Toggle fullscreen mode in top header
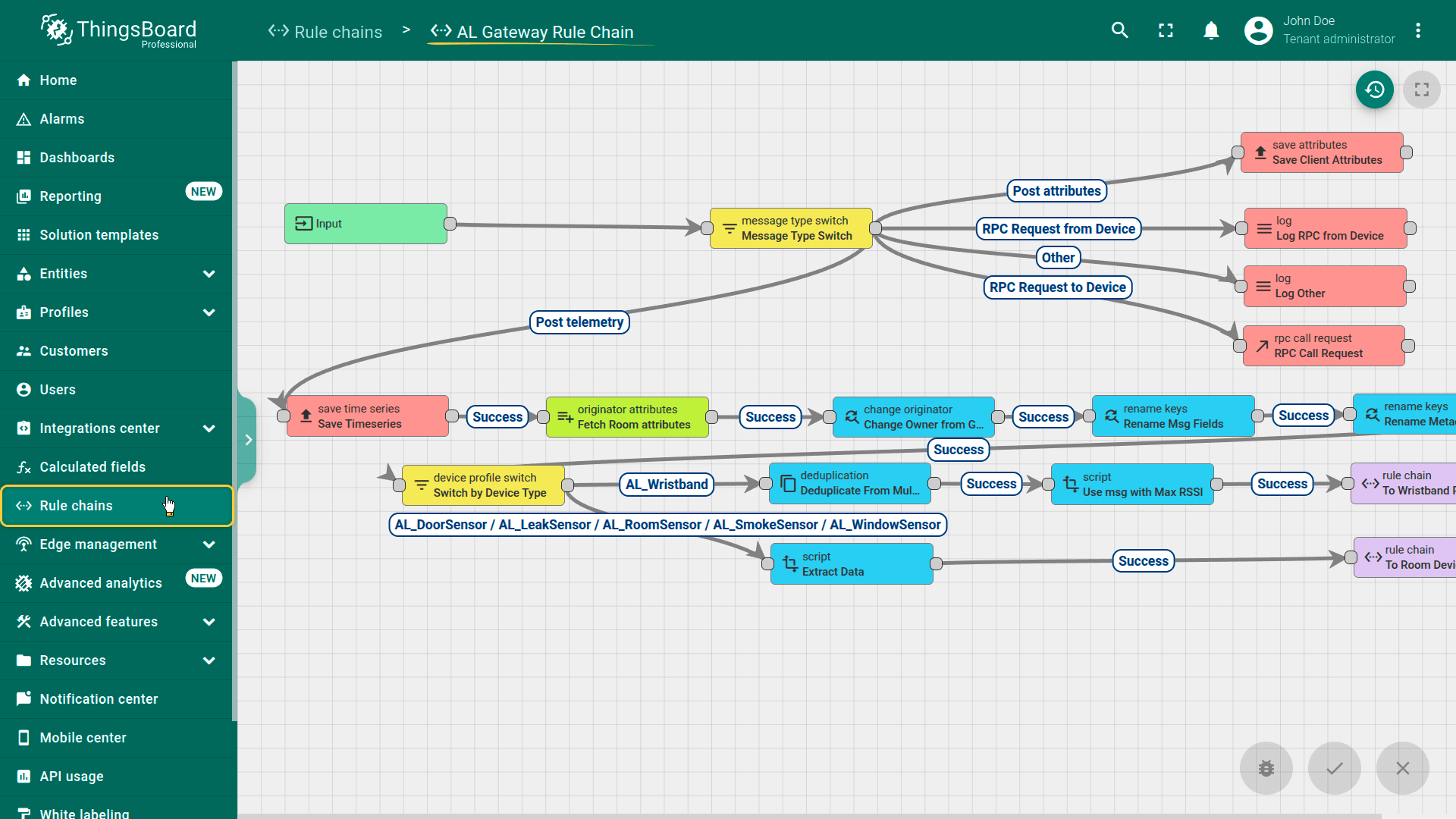This screenshot has width=1456, height=819. [1166, 30]
